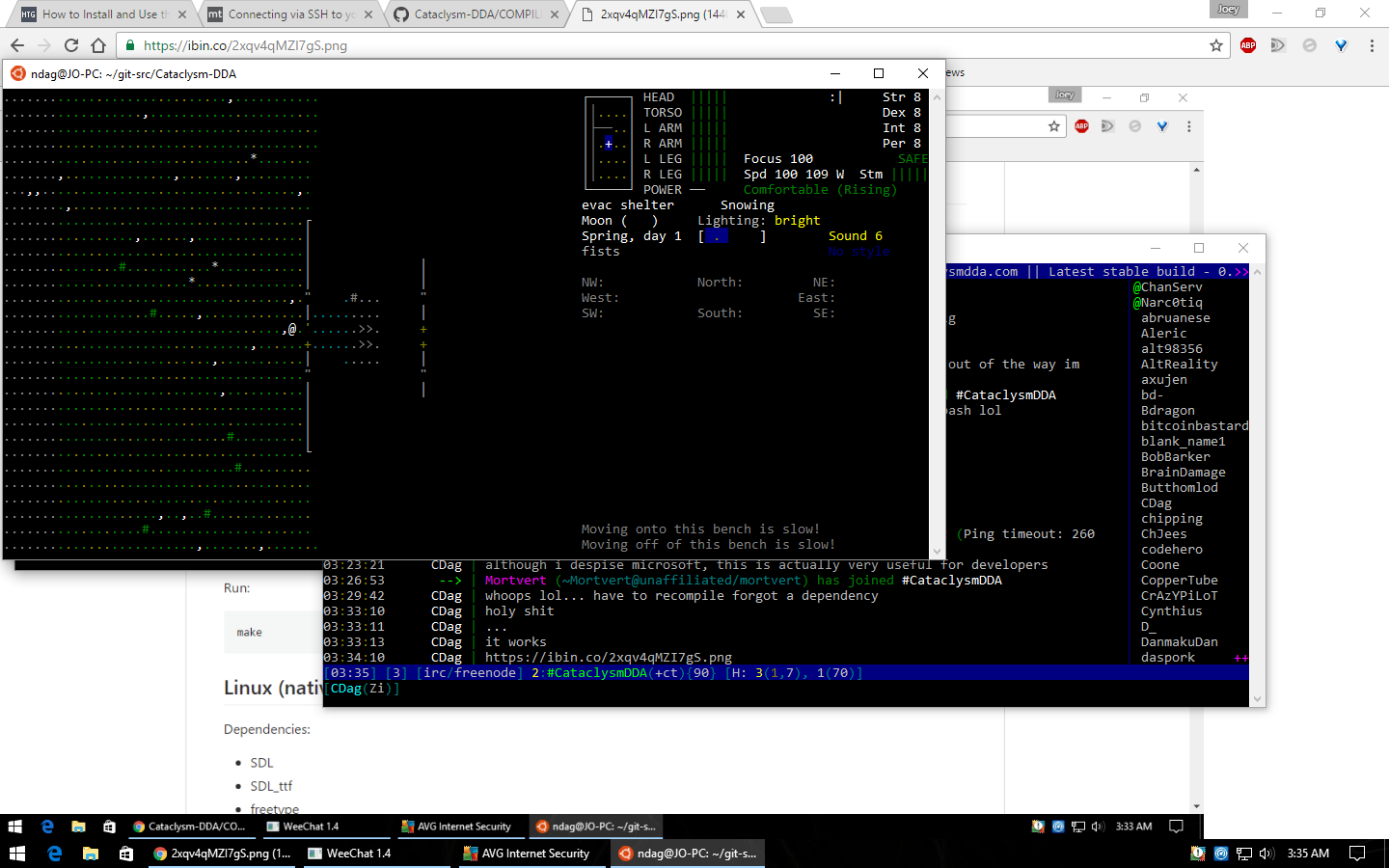Open the Windows Start menu on bottom taskbar
1389x868 pixels.
(x=16, y=854)
